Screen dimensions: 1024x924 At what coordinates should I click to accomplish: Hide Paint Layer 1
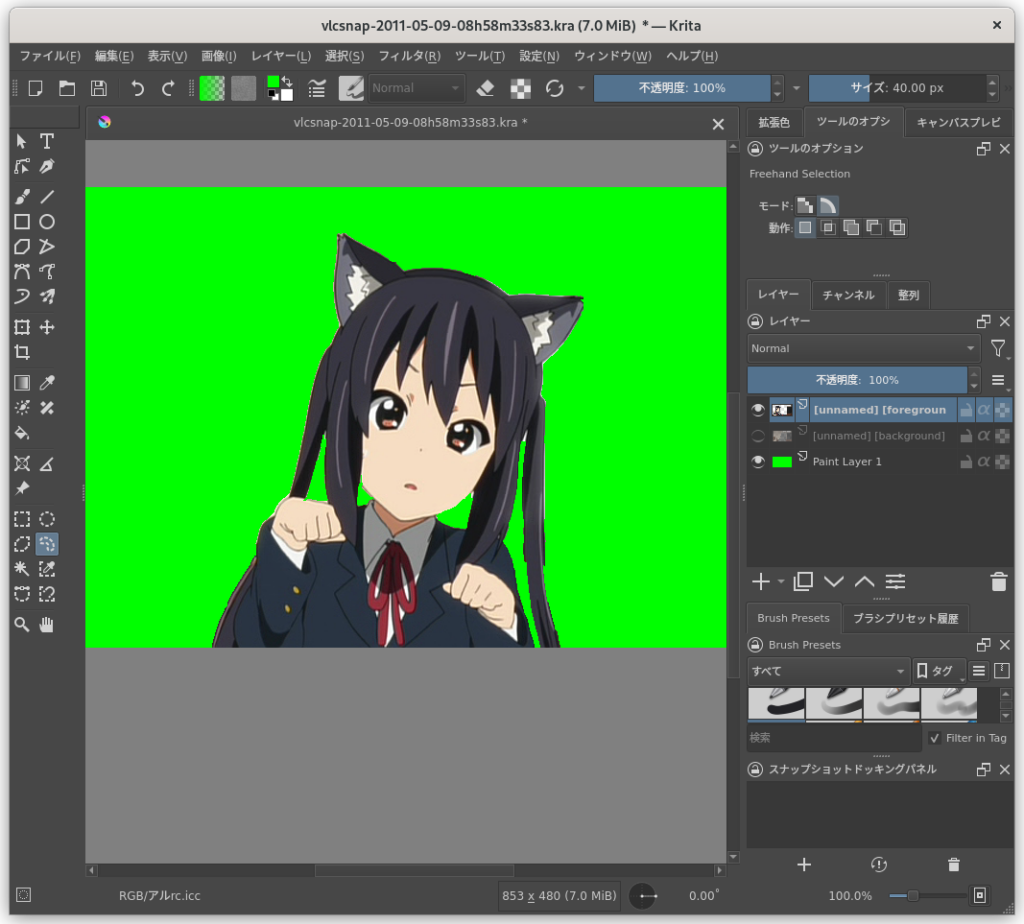[758, 462]
